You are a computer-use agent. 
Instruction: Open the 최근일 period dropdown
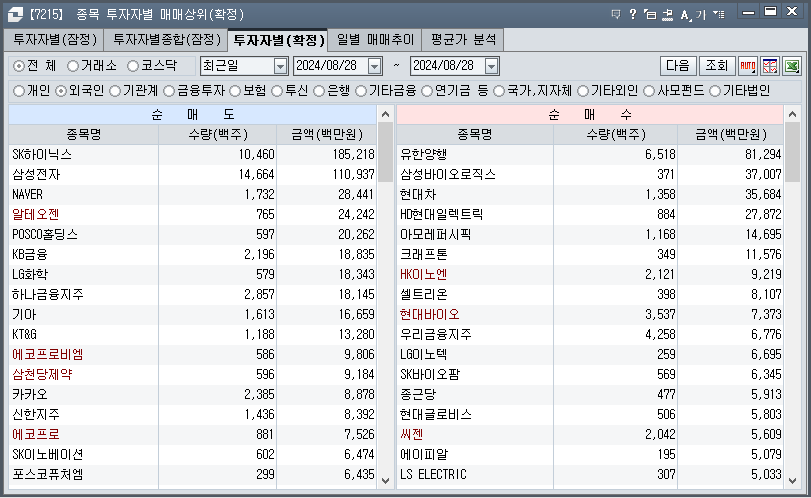280,66
